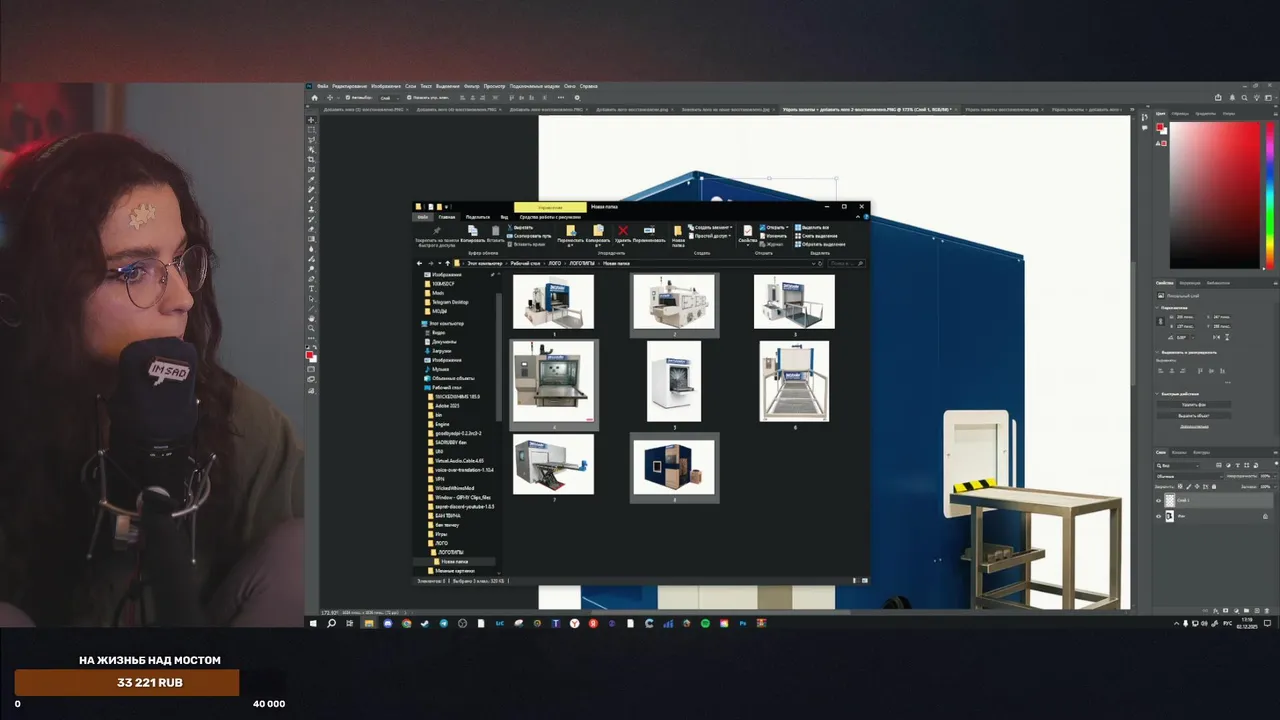The height and width of the screenshot is (720, 1280).
Task: Click Explorer Up one level arrow
Action: click(x=448, y=264)
